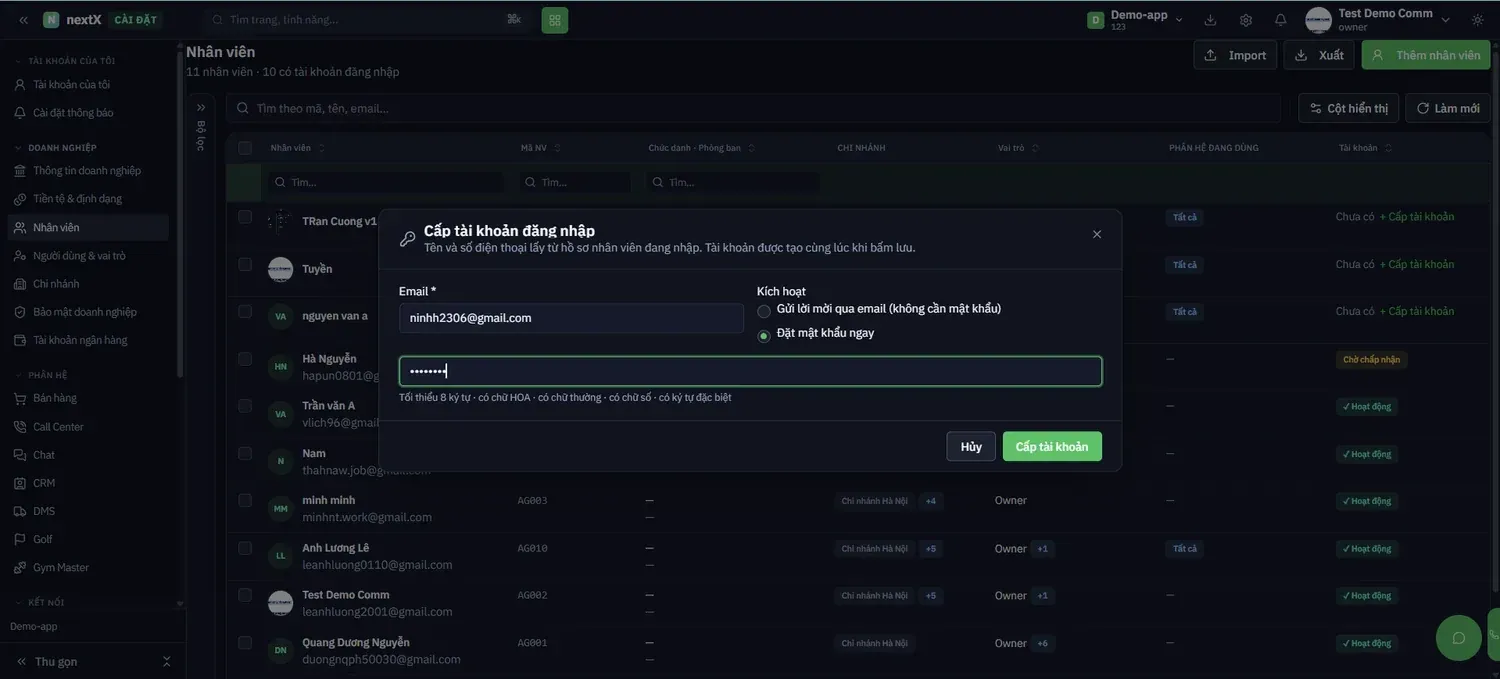Click the CRM sidebar icon
This screenshot has width=1500, height=679.
tap(20, 483)
